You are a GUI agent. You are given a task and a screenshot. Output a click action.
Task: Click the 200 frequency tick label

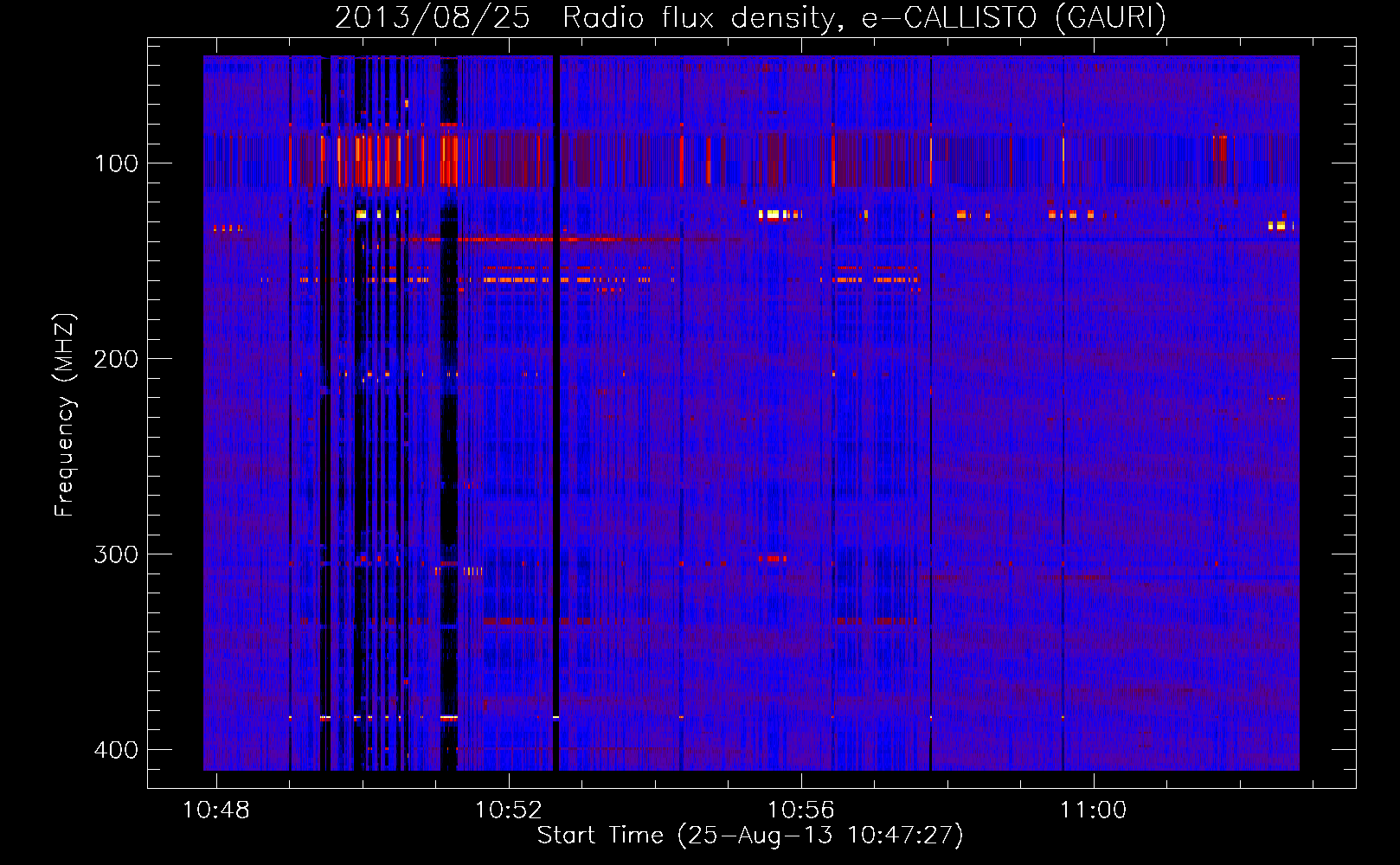pyautogui.click(x=116, y=359)
